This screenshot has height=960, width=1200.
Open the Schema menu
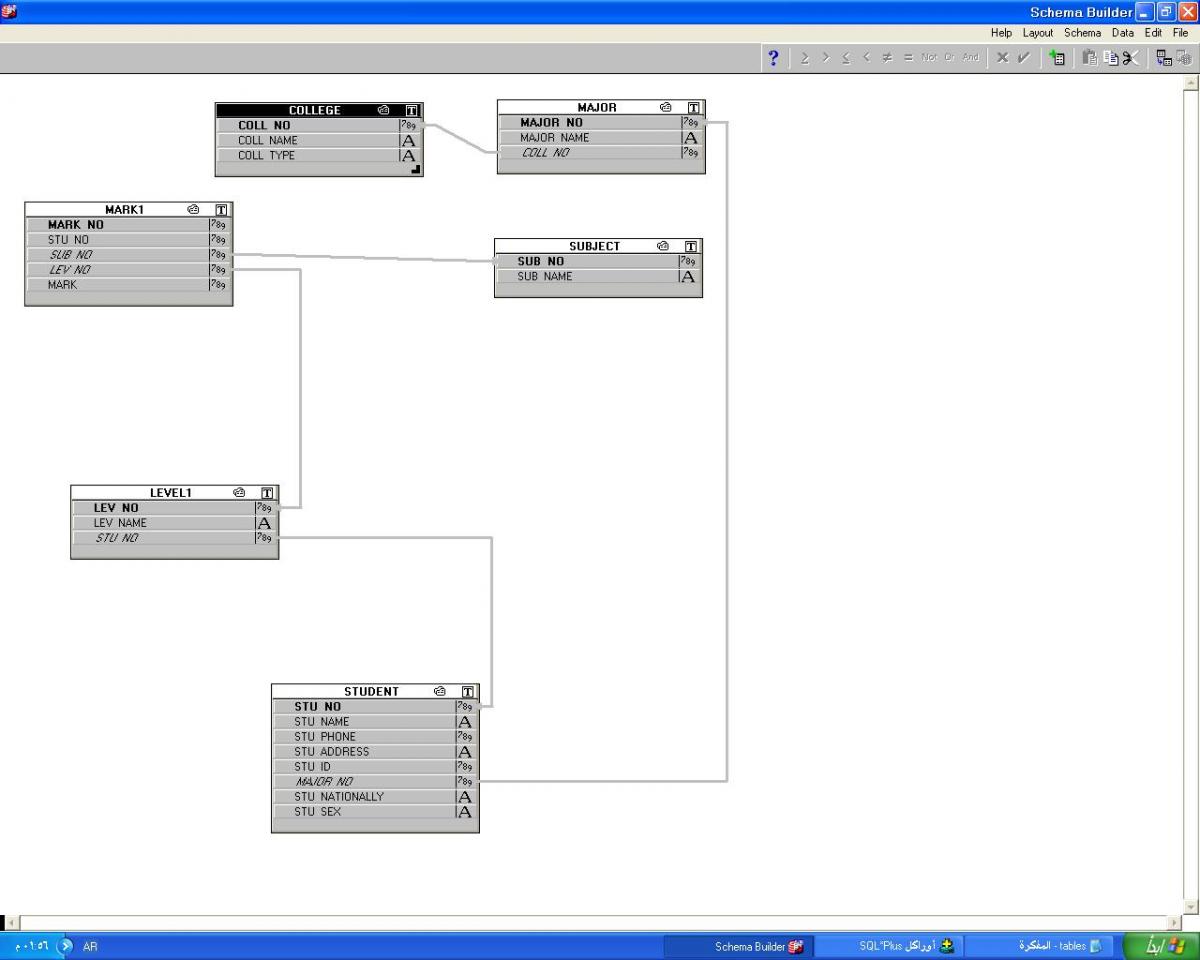point(1082,33)
